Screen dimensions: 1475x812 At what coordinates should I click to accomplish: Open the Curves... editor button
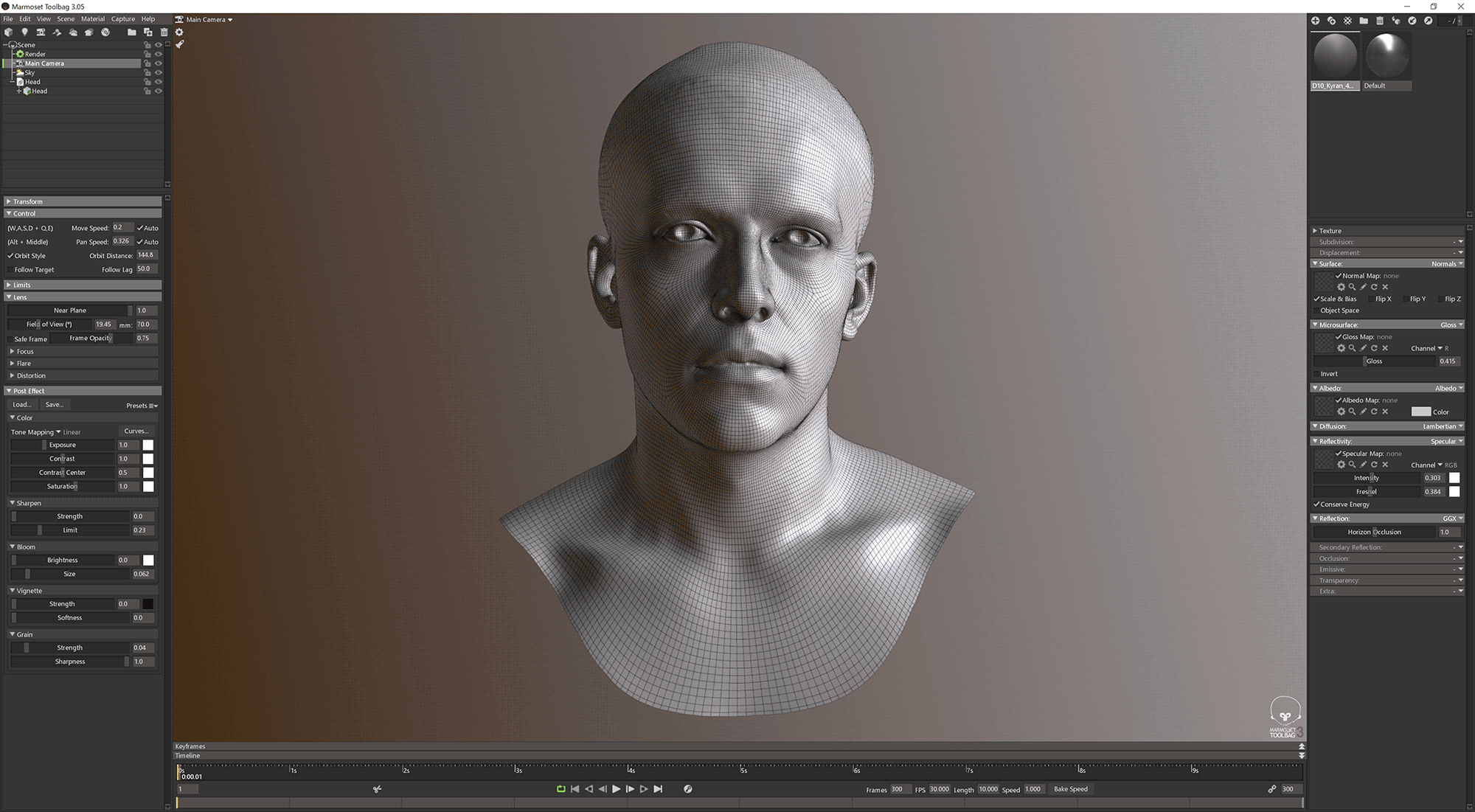(136, 431)
